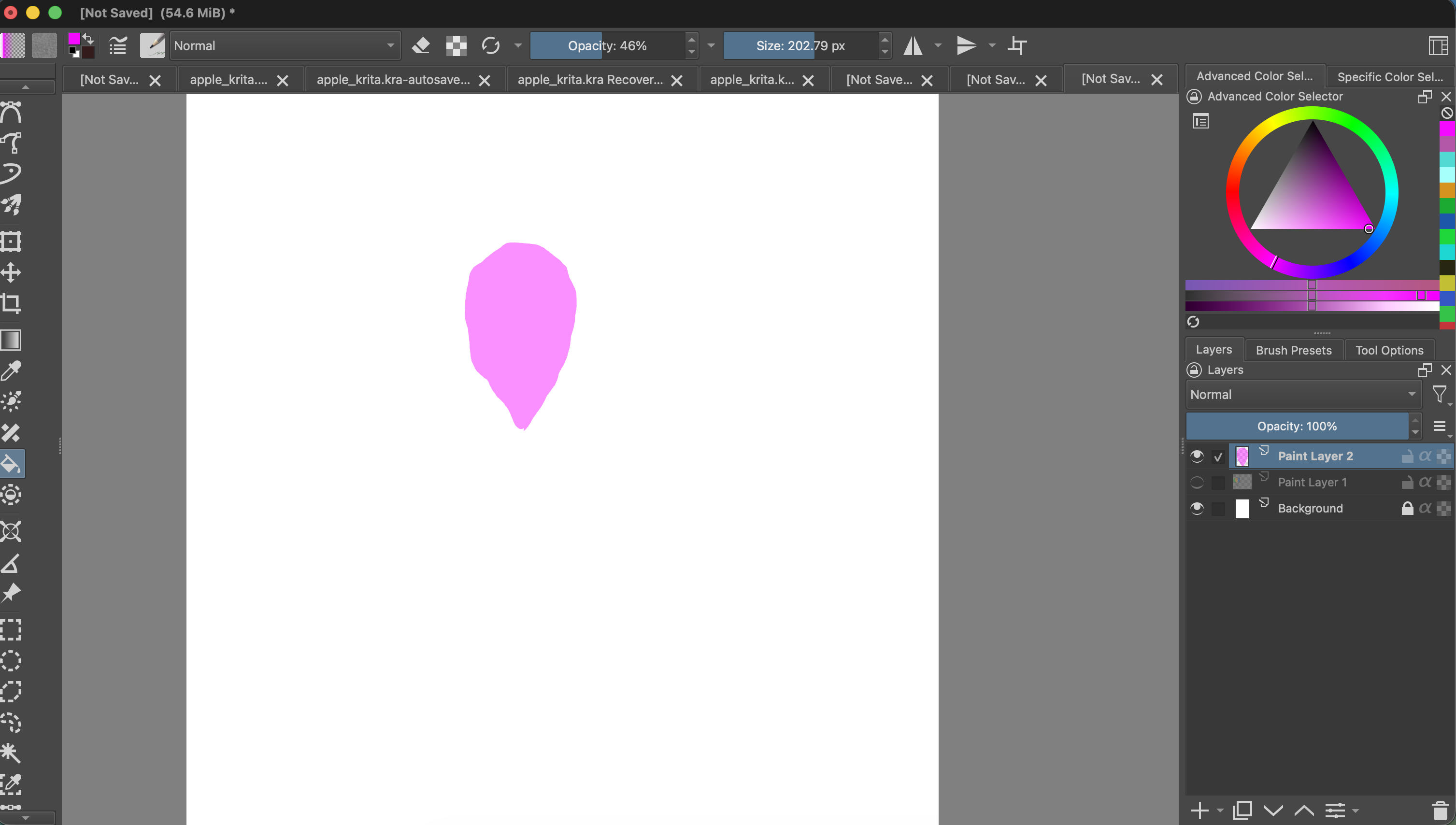Delete the selected layer trash button
1456x825 pixels.
(x=1440, y=811)
